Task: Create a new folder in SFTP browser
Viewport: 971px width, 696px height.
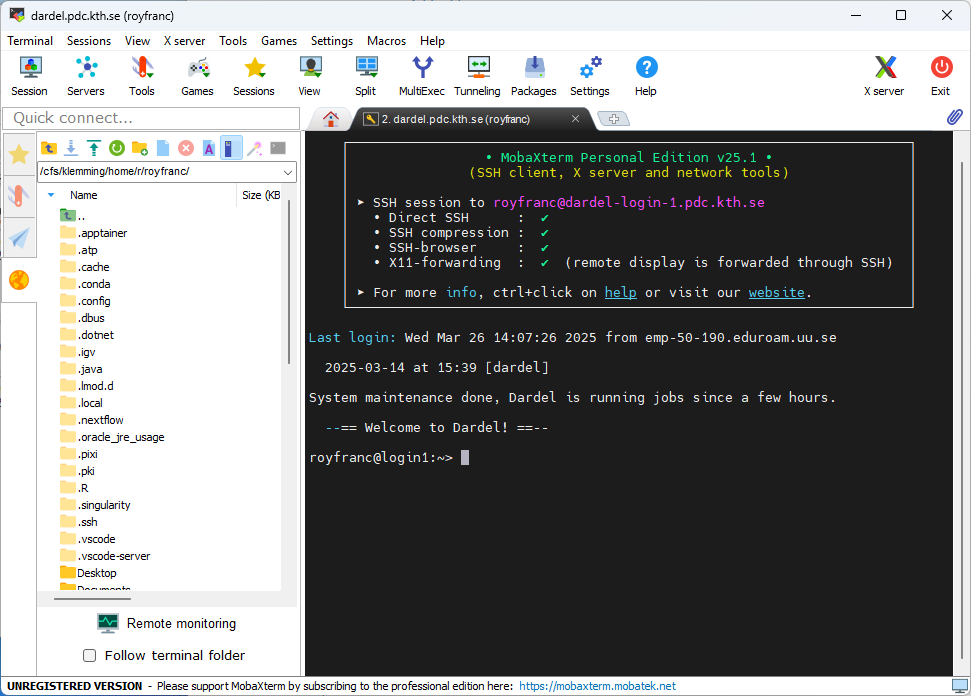Action: 140,148
